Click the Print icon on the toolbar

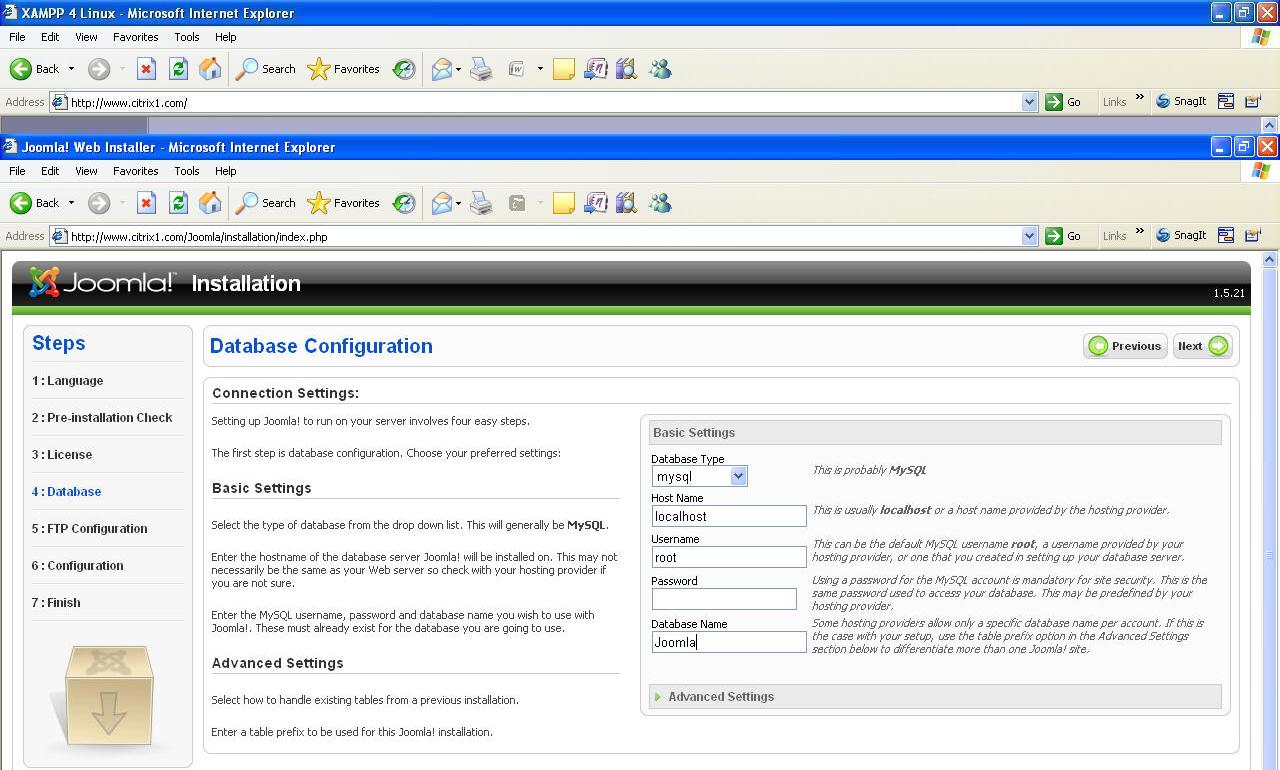tap(481, 203)
